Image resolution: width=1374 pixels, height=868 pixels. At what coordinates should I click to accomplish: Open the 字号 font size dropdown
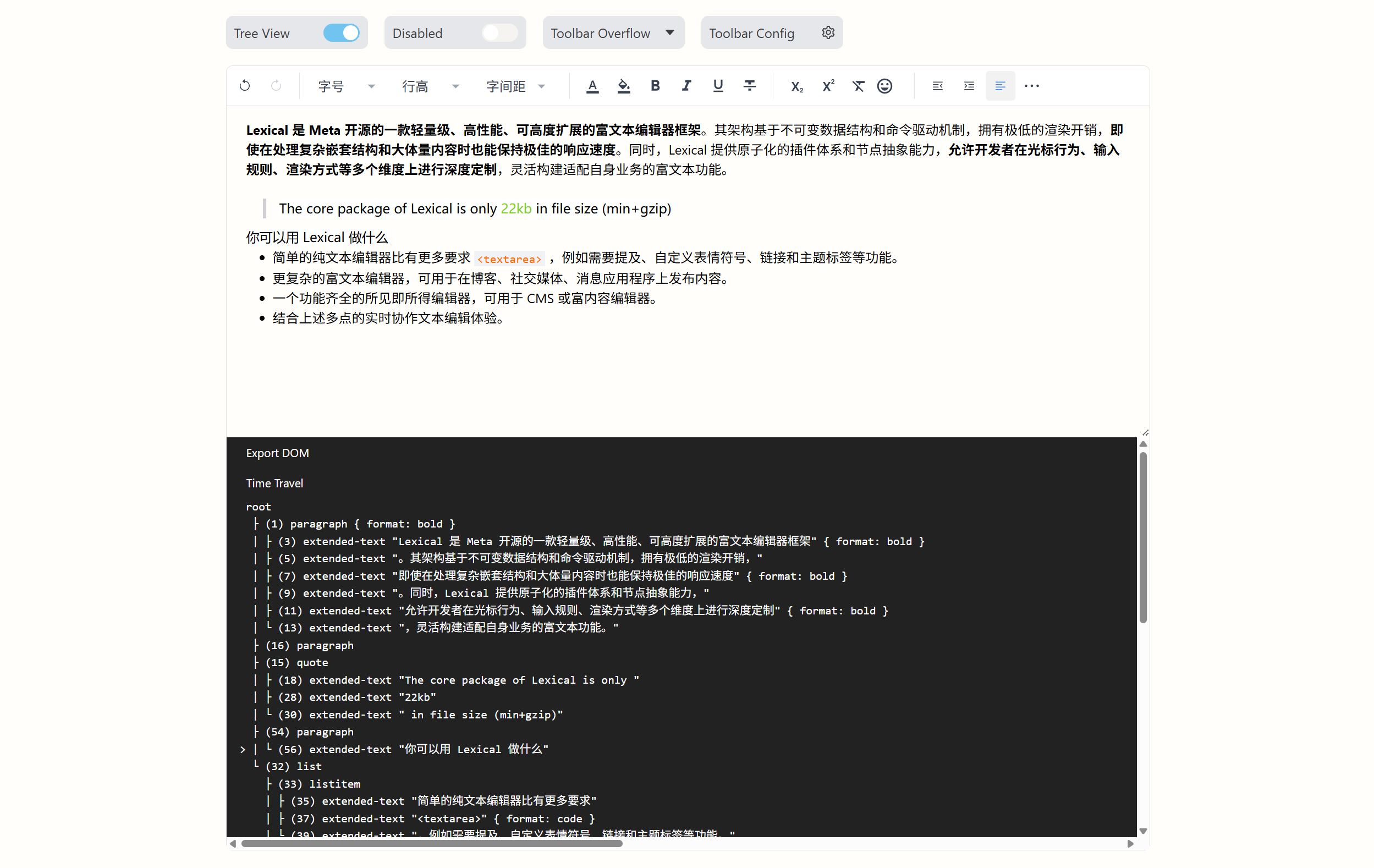tap(346, 86)
